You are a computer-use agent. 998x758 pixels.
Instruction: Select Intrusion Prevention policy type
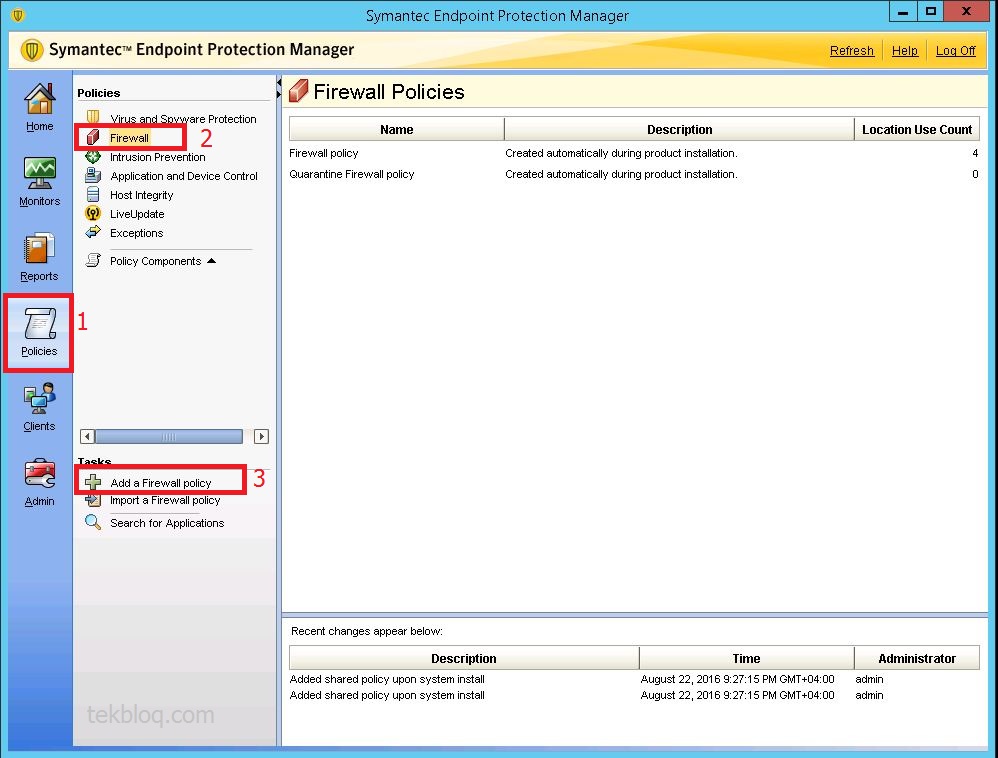coord(157,157)
